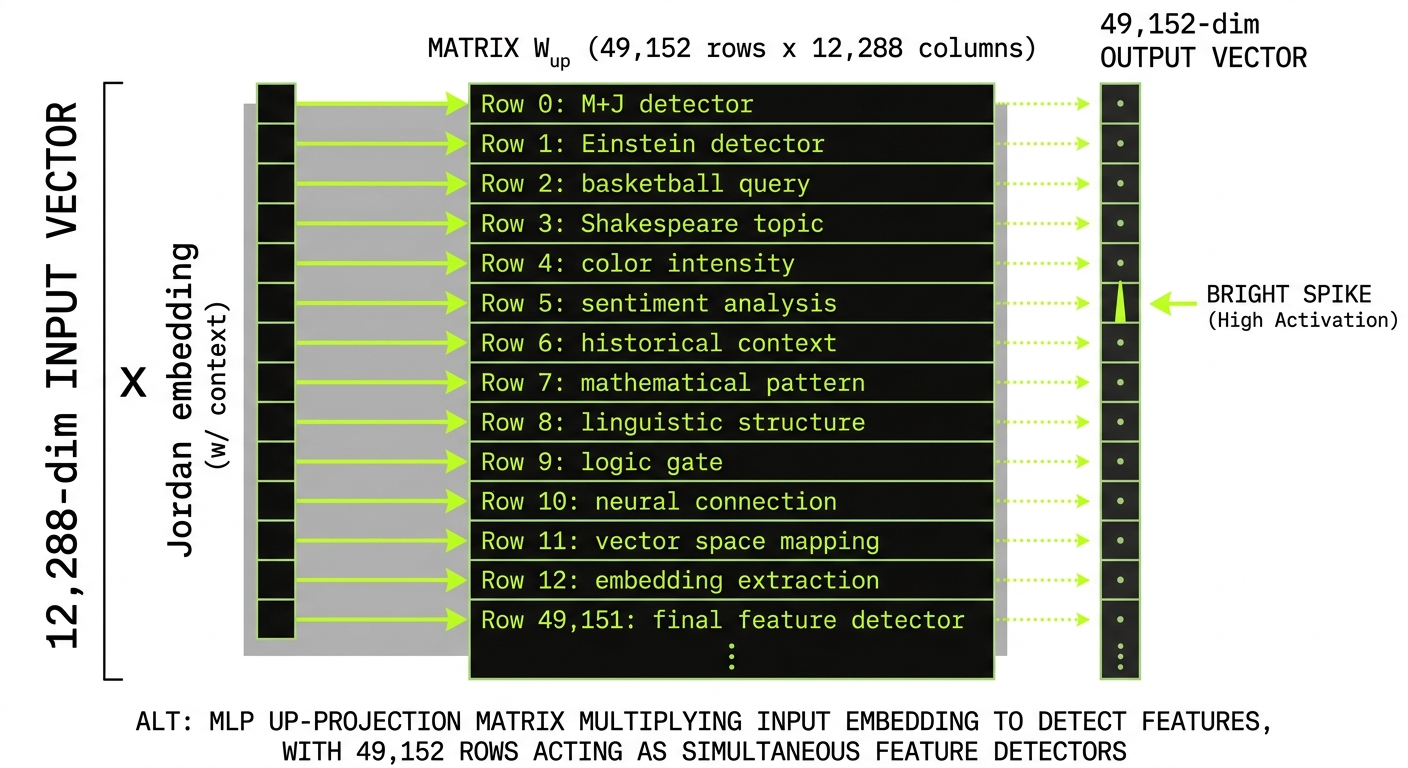Image resolution: width=1408 pixels, height=768 pixels.
Task: Select the "Row 5: sentiment analysis" row
Action: click(732, 303)
